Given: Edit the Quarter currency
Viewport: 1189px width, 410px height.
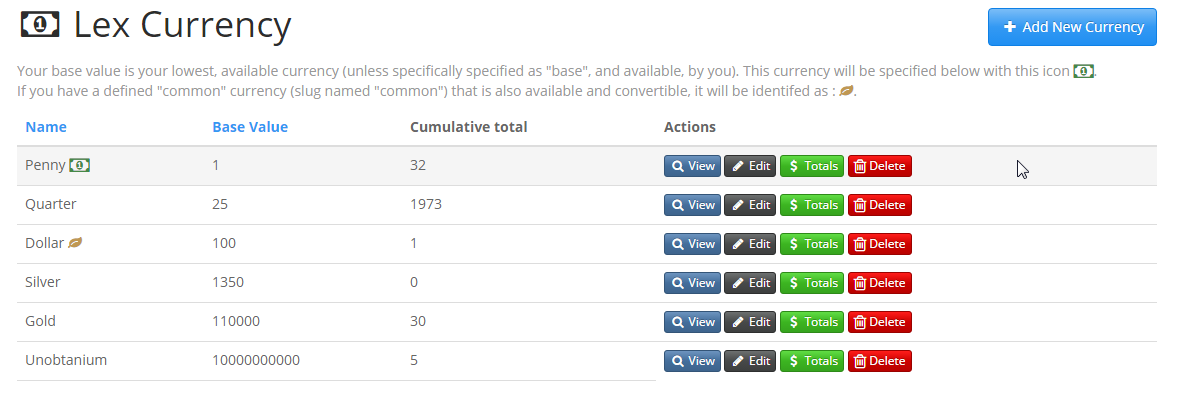Looking at the screenshot, I should click(x=750, y=205).
